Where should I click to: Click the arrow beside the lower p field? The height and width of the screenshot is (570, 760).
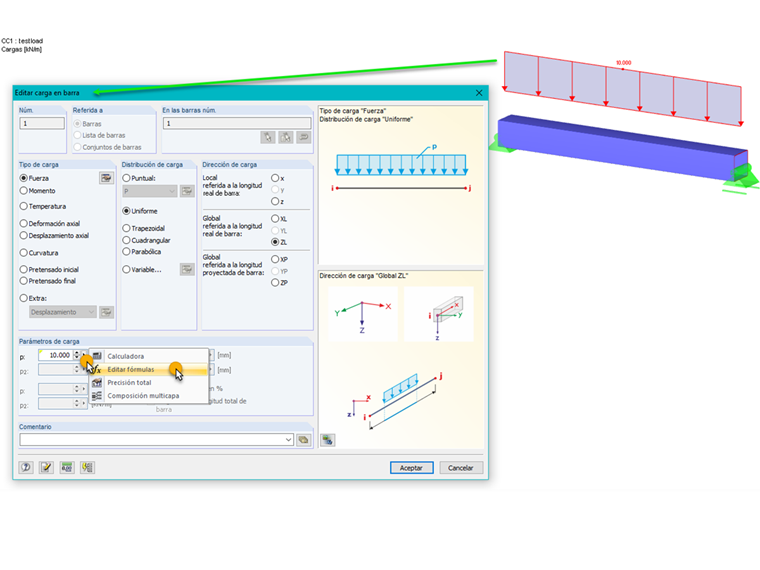point(84,389)
